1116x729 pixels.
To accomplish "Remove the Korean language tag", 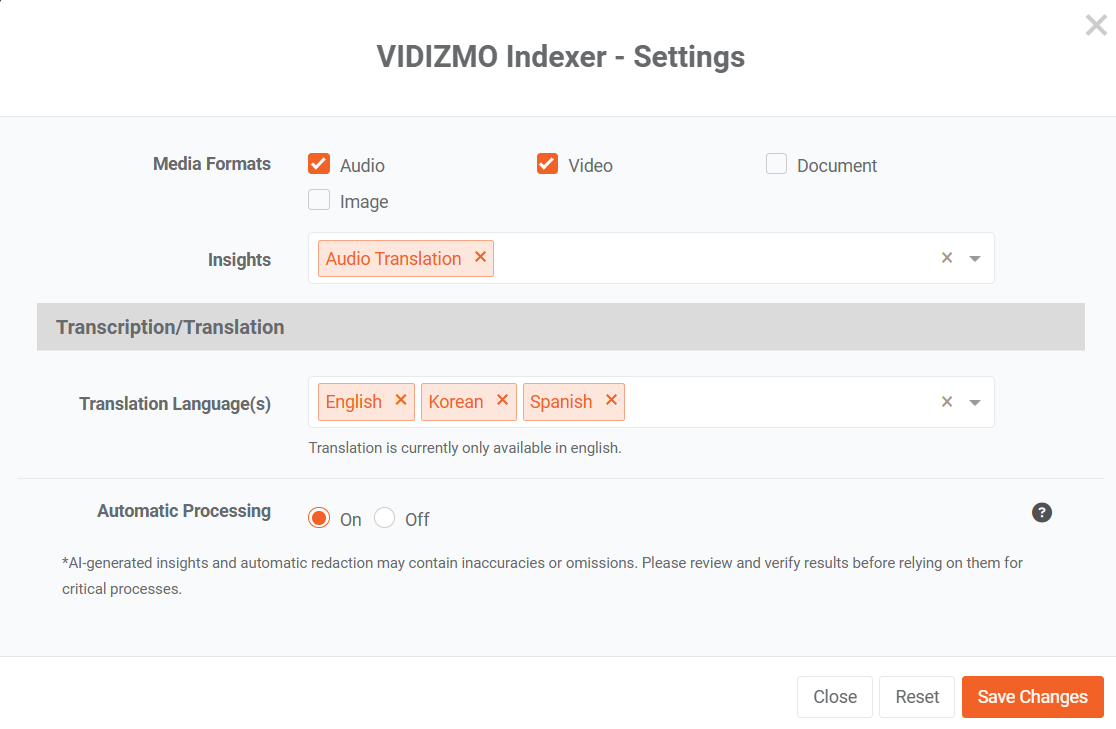I will coord(502,401).
